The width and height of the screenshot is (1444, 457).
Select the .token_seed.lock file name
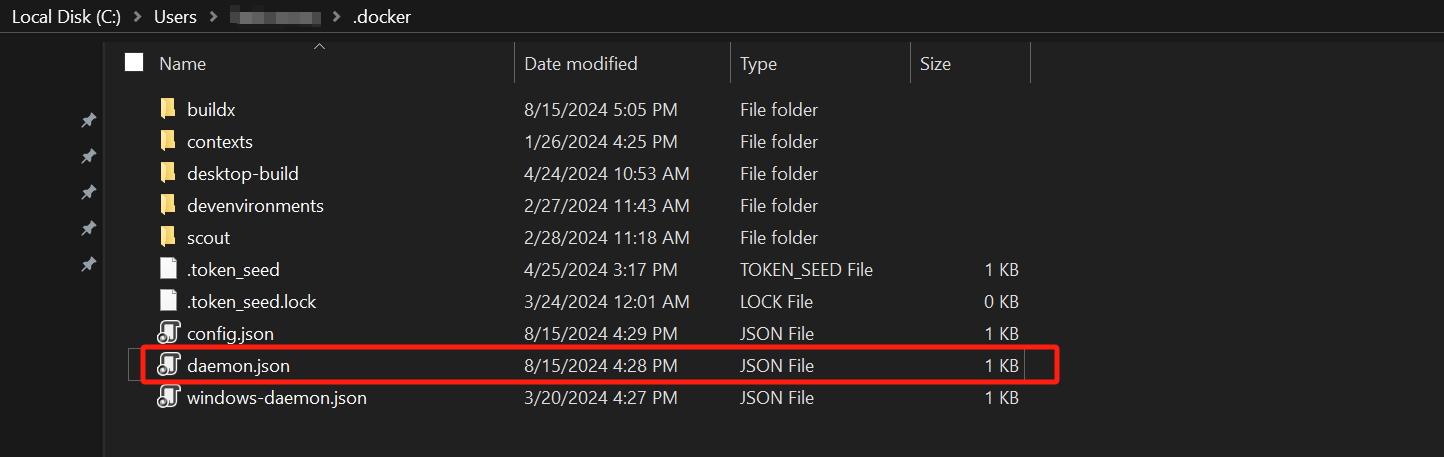click(251, 301)
